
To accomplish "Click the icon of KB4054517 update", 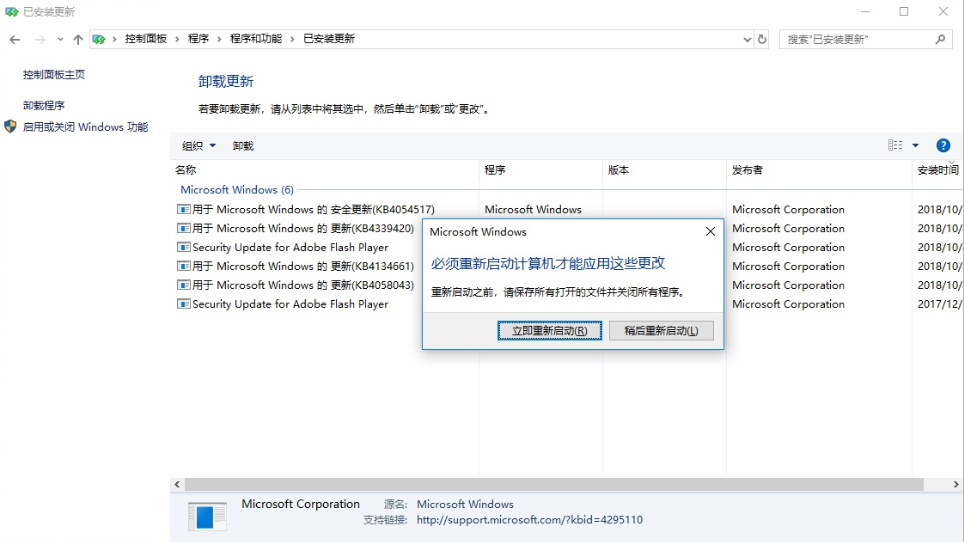I will coord(183,210).
